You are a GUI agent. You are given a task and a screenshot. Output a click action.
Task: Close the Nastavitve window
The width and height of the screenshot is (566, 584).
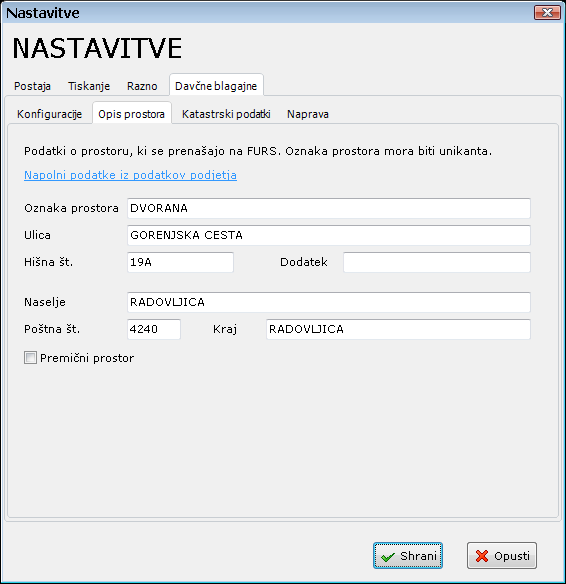pyautogui.click(x=547, y=13)
